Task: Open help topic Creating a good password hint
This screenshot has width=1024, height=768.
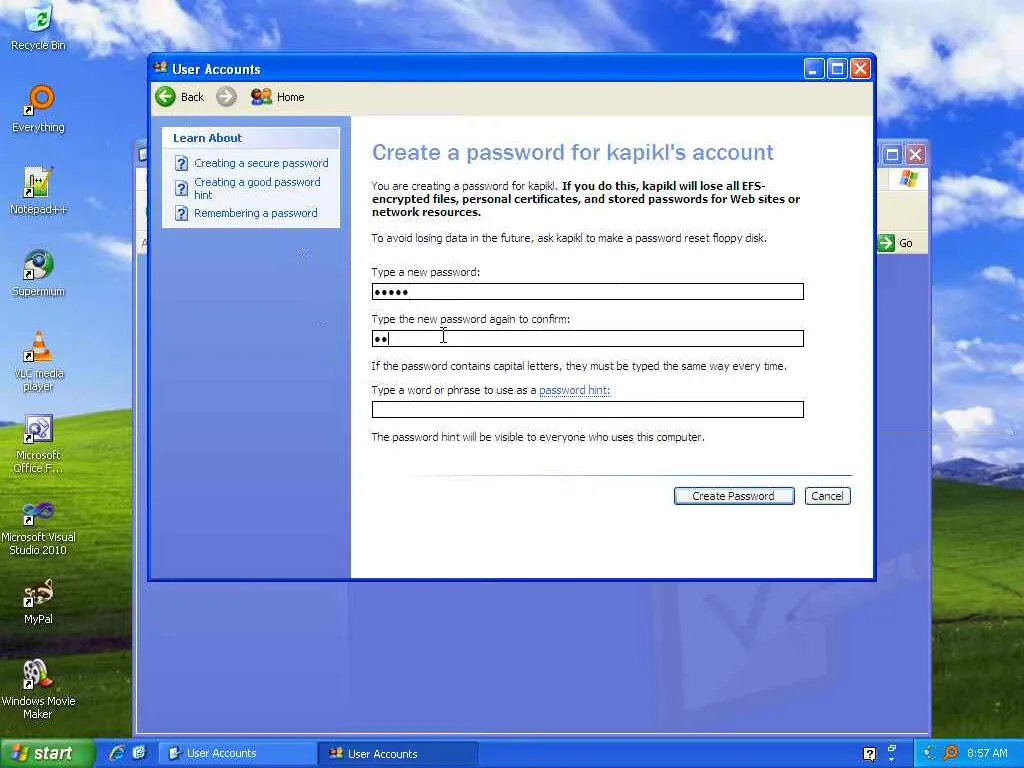Action: 257,188
